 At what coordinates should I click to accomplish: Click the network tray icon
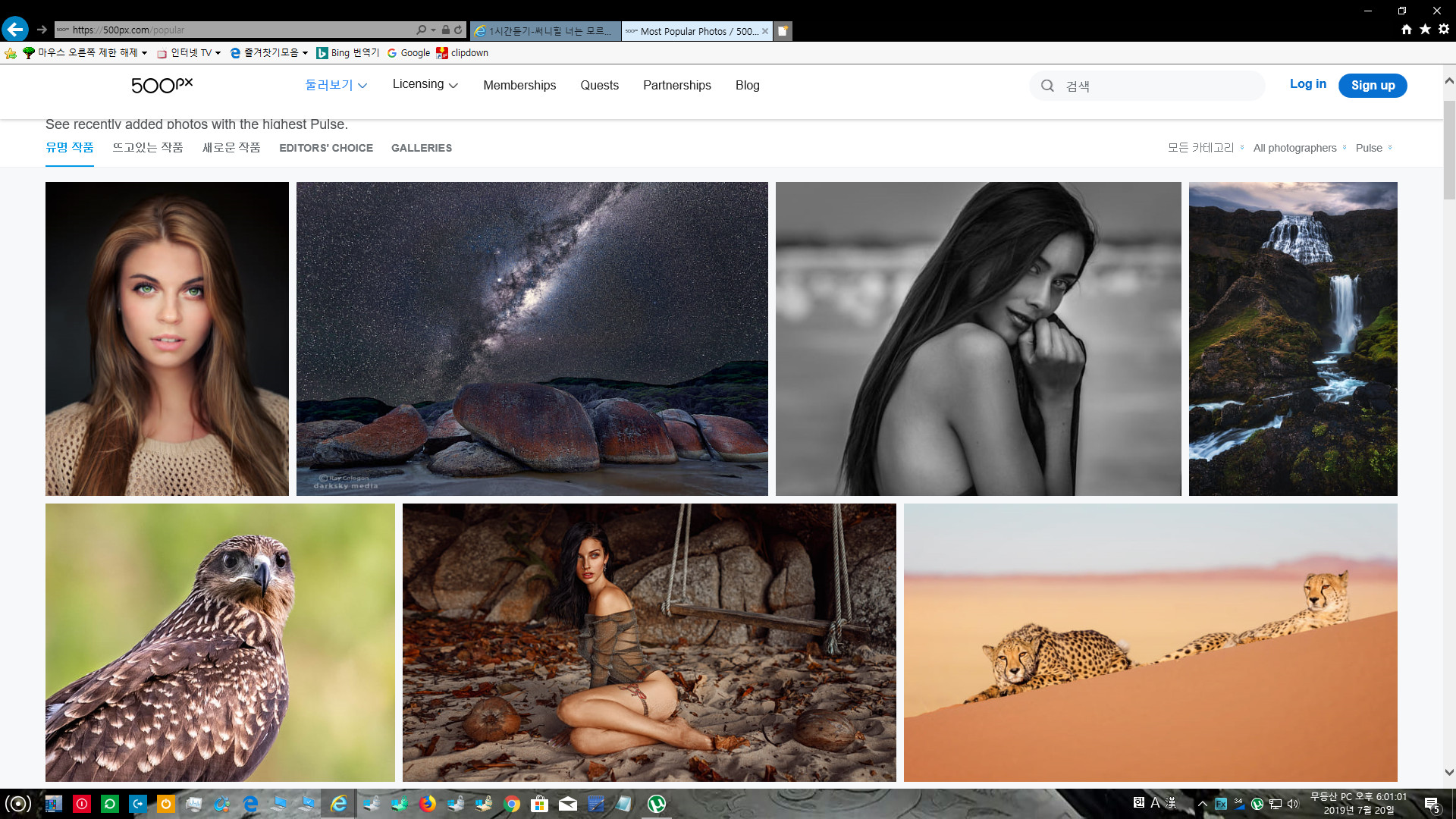pos(1276,804)
